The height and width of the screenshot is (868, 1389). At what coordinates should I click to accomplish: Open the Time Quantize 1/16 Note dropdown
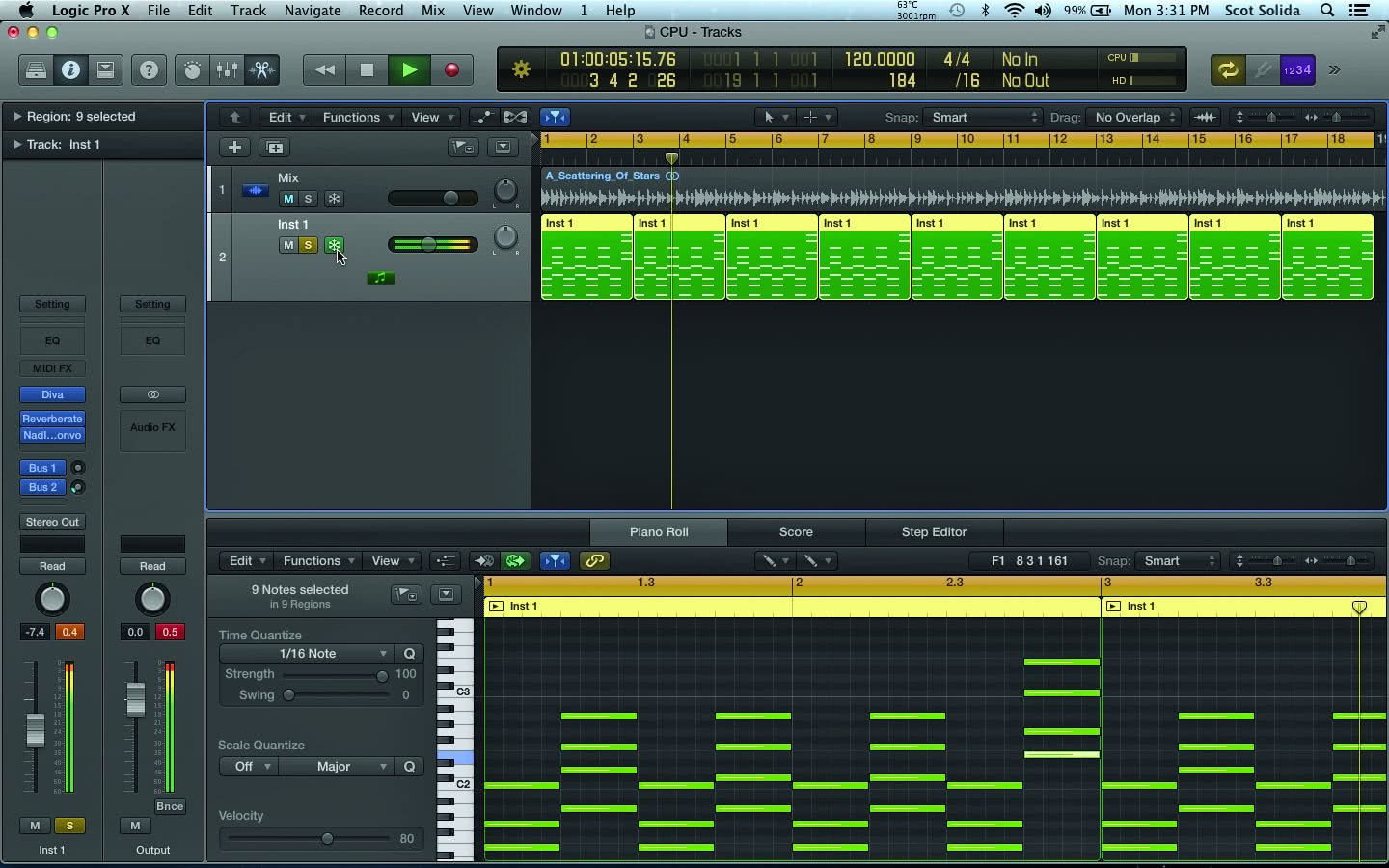pos(307,653)
